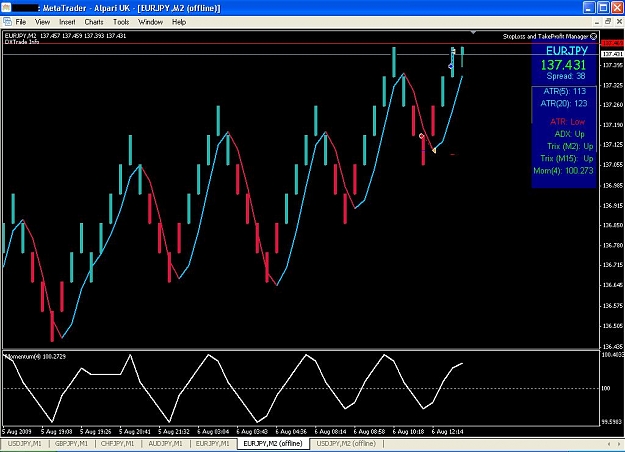Switch to the USDJPY,M2 (offline) tab
Screen dimensions: 625x452
pos(346,443)
